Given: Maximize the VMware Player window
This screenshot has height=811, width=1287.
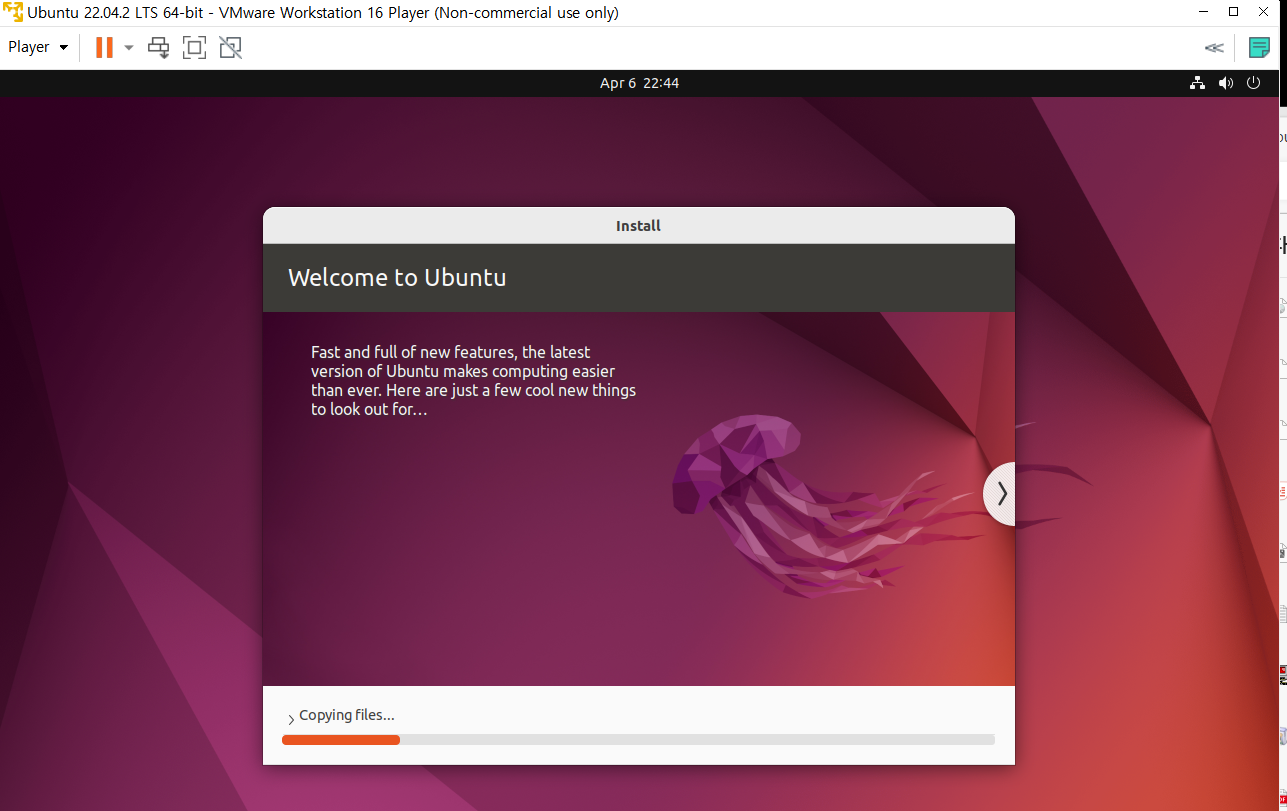Looking at the screenshot, I should click(x=1233, y=12).
